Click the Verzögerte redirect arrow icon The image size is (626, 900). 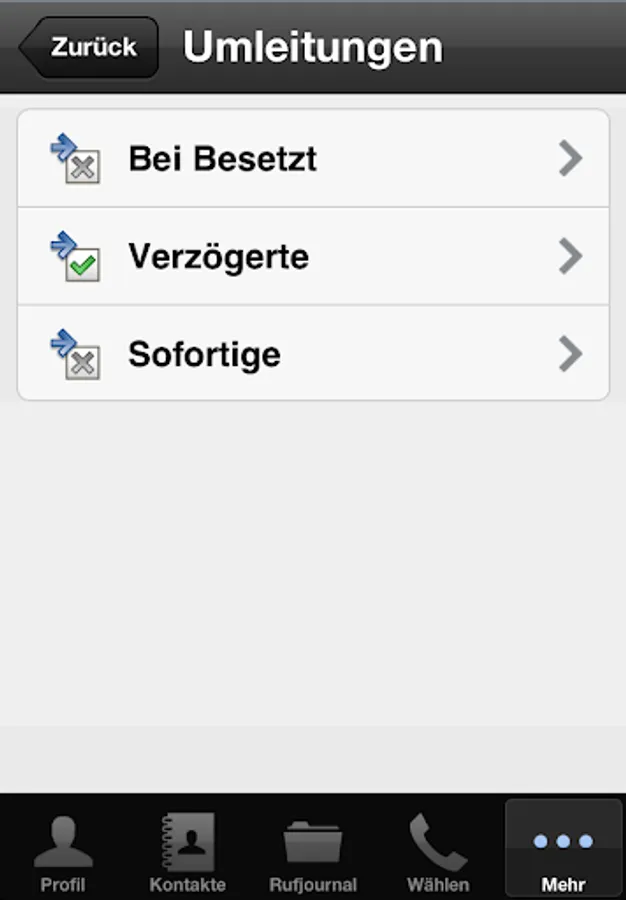tap(63, 244)
